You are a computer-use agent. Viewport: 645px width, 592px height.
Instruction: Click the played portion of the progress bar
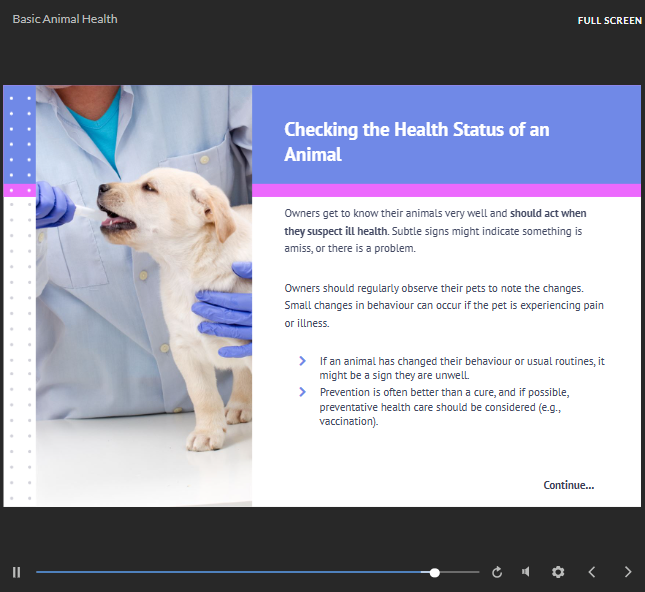point(230,573)
